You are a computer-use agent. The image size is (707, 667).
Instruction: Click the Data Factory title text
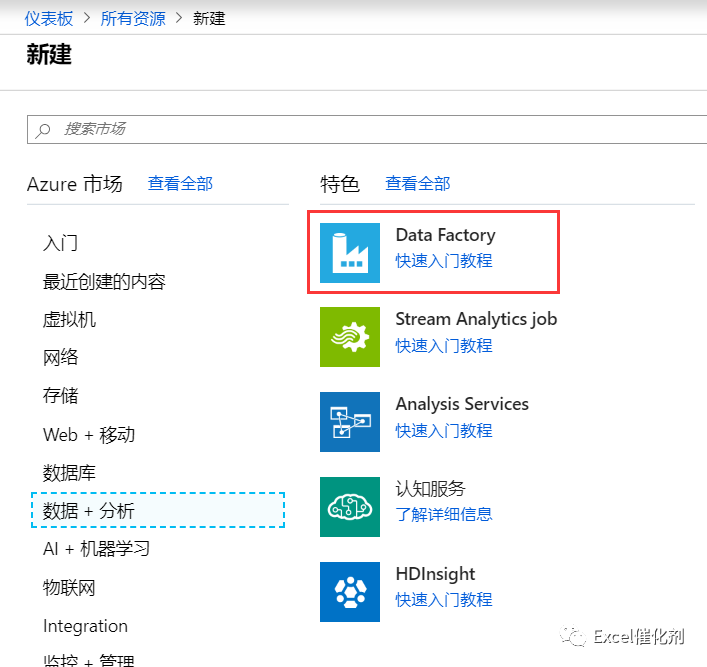[x=445, y=235]
